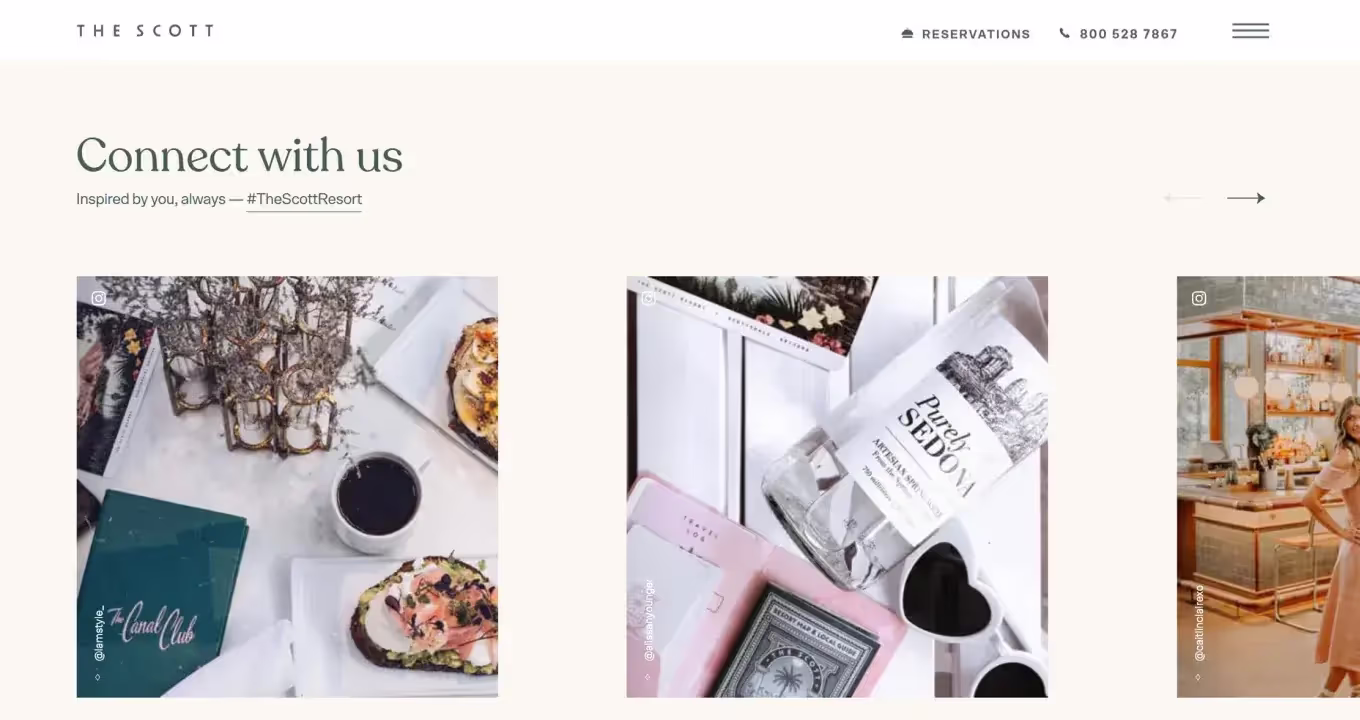Click diamond marker below @iamstyle_ username
This screenshot has width=1360, height=720.
click(98, 677)
